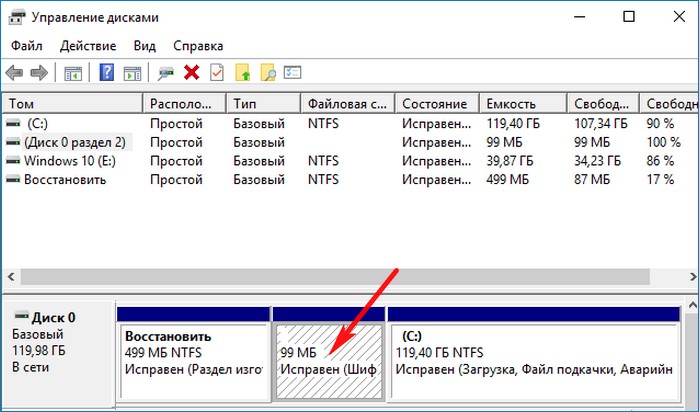Toggle the console tree toolbar icon

(x=73, y=73)
